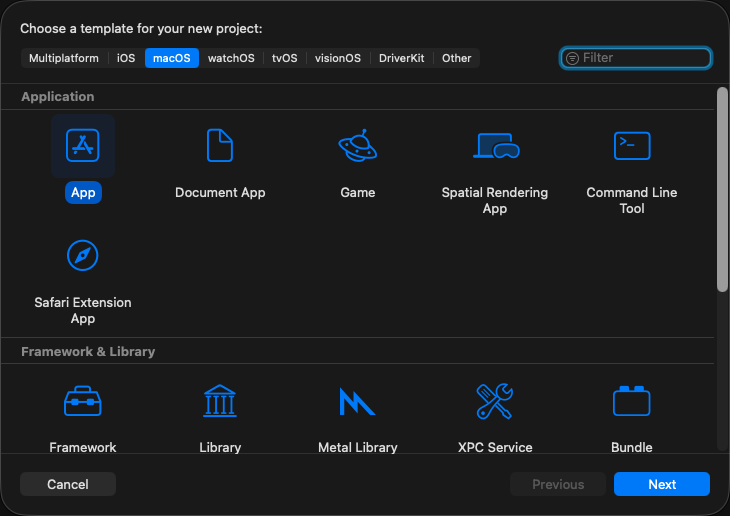Select the Spatial Rendering App icon
Image resolution: width=730 pixels, height=516 pixels.
[x=495, y=146]
